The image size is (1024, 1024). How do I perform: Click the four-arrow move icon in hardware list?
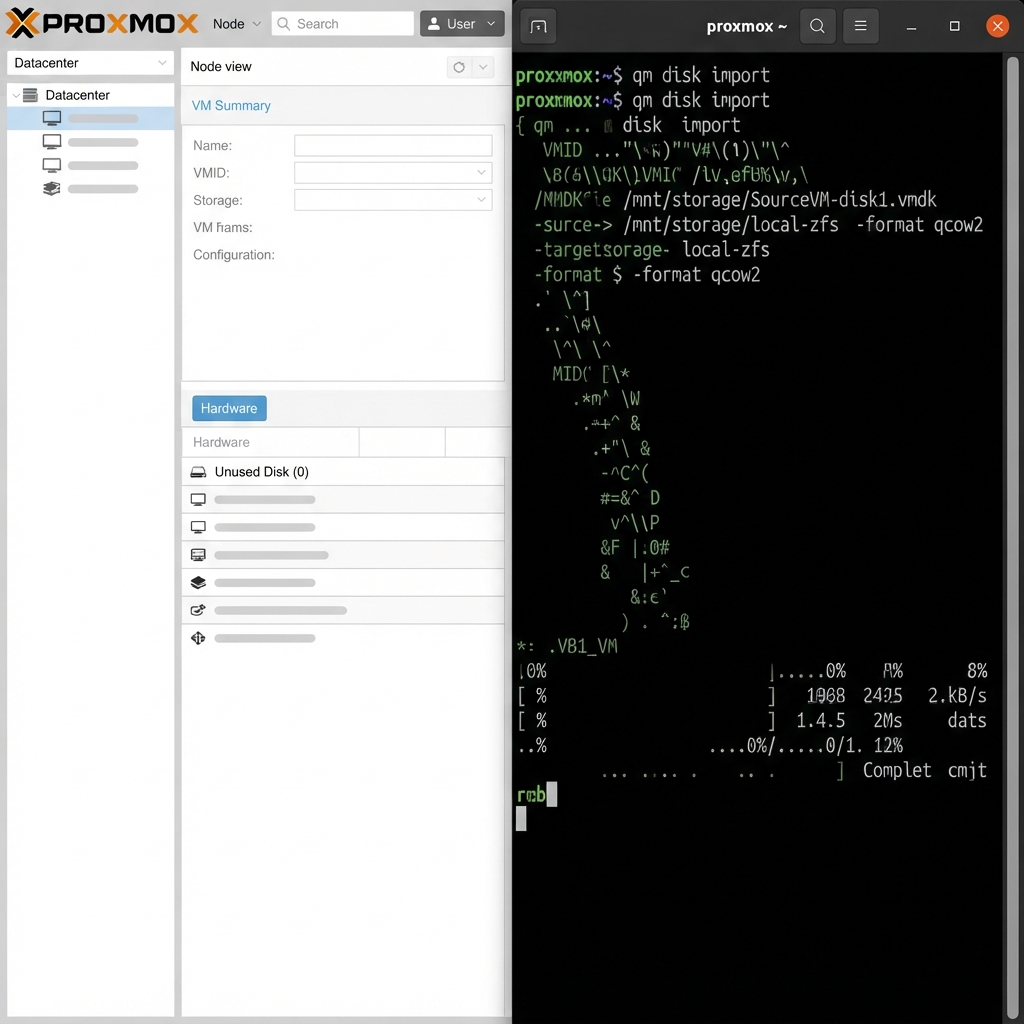click(198, 638)
